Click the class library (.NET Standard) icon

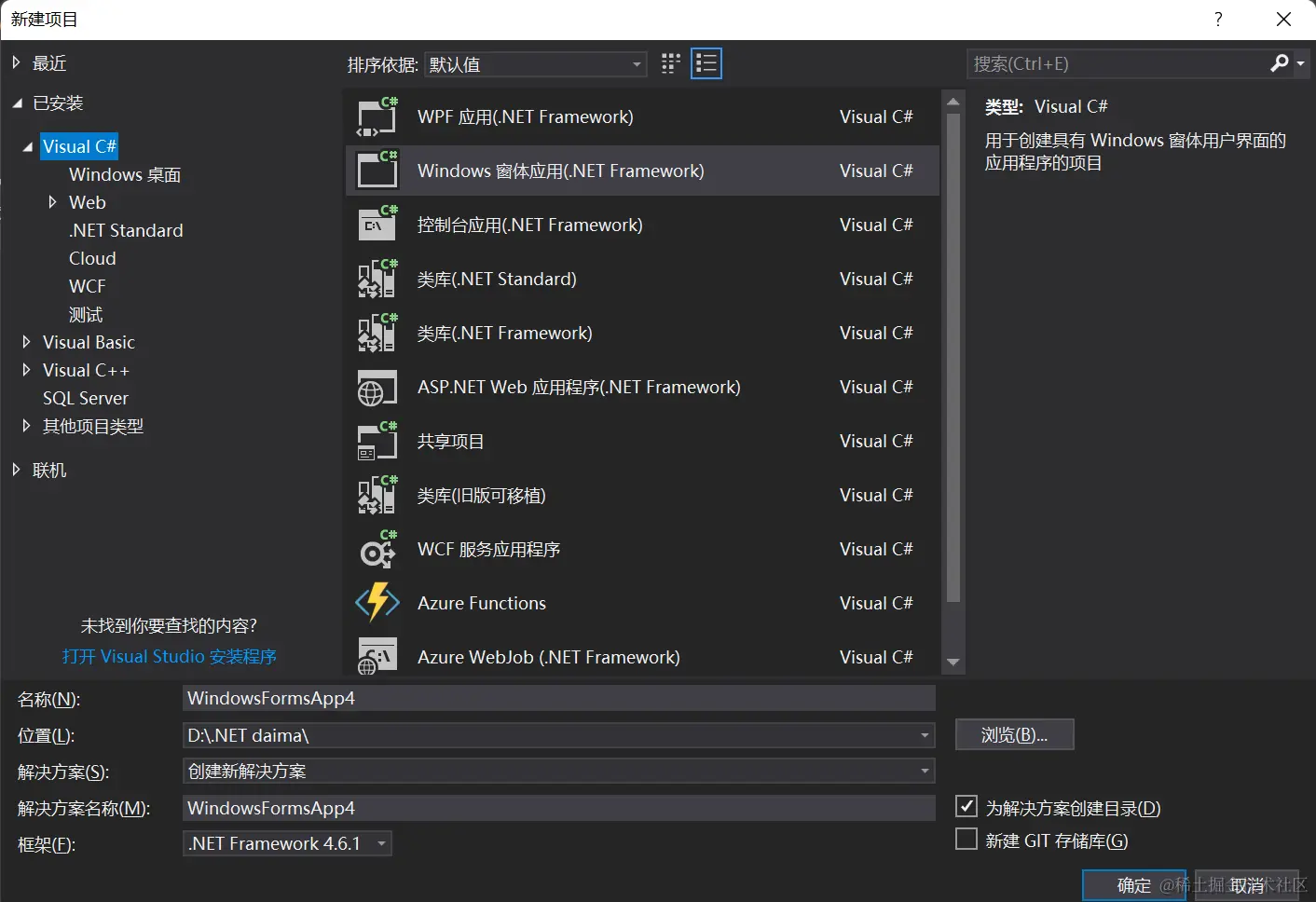pos(377,279)
